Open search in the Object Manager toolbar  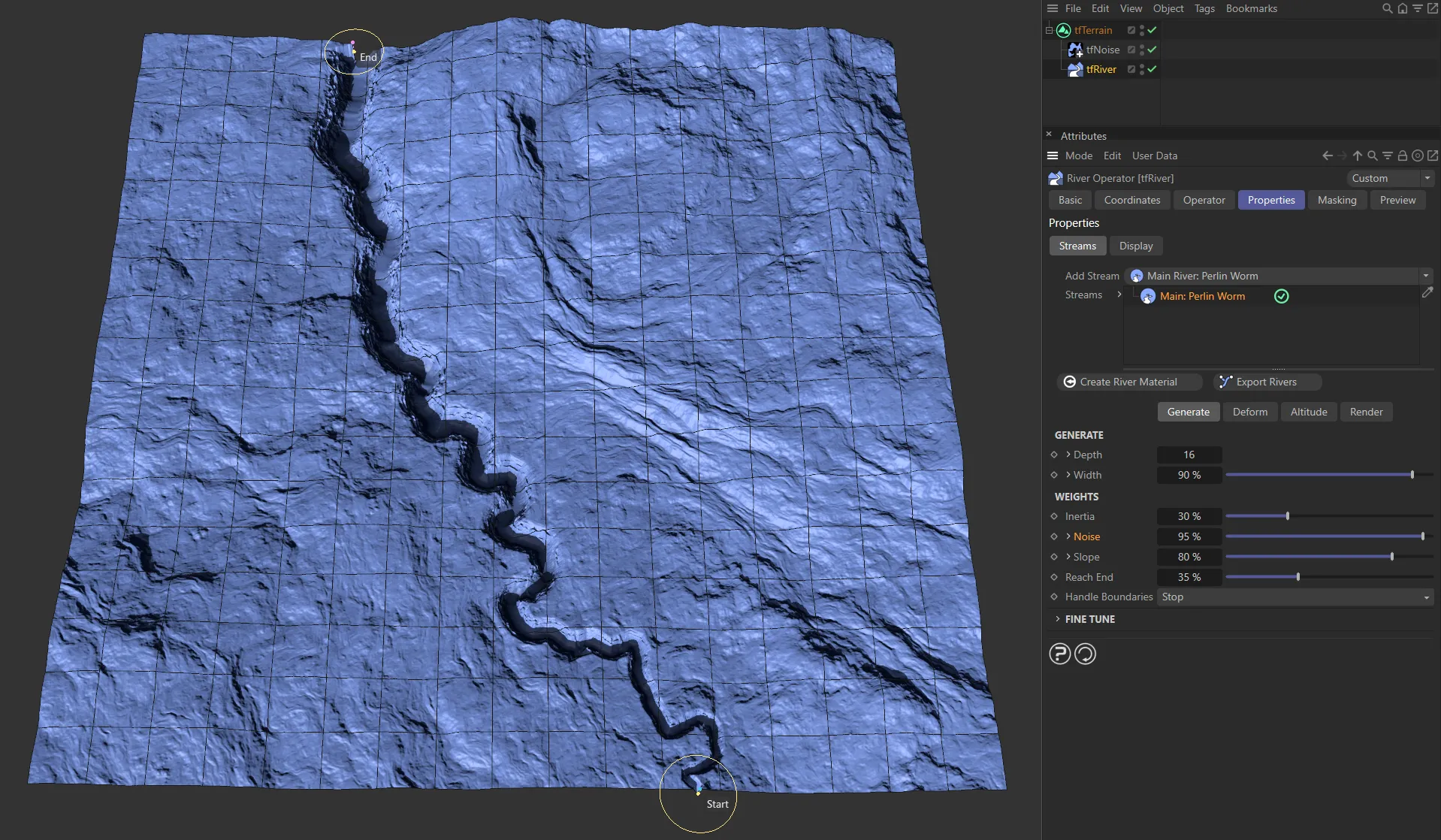tap(1386, 8)
